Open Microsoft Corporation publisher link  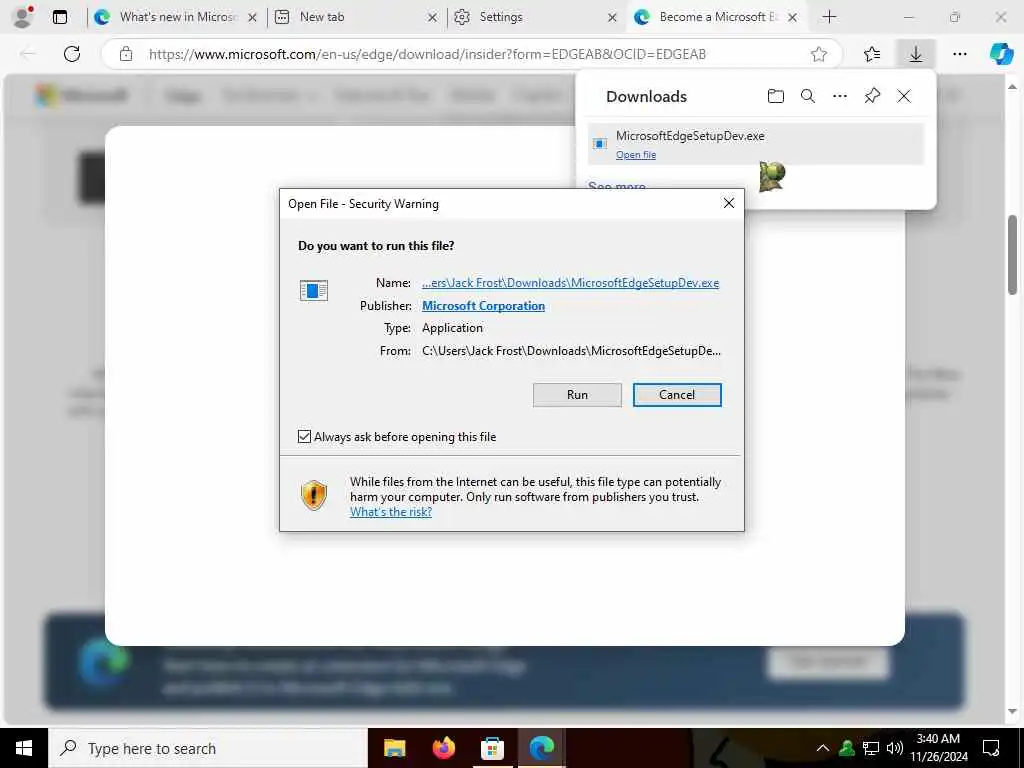click(483, 306)
